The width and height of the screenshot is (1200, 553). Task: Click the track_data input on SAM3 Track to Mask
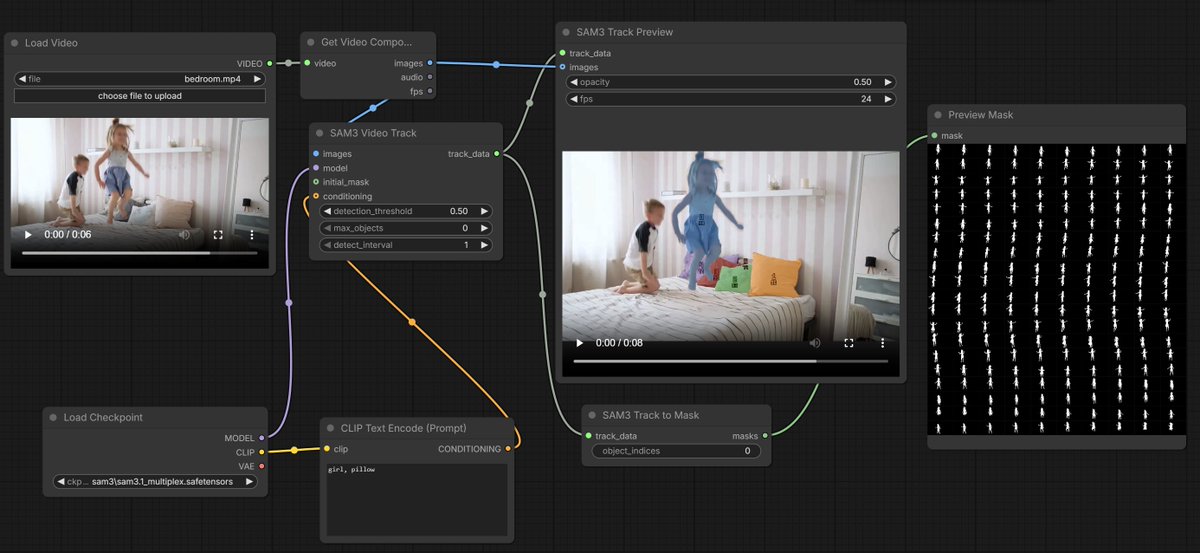[588, 435]
